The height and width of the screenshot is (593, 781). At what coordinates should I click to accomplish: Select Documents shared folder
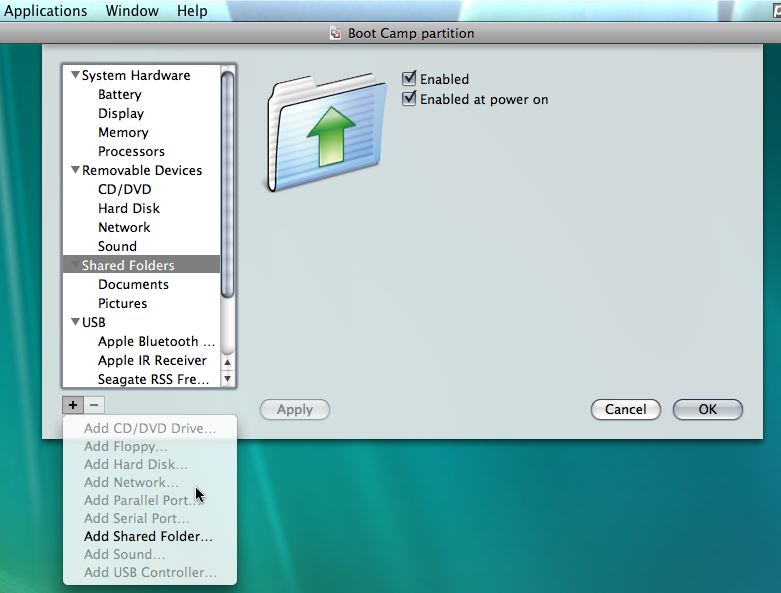(x=141, y=284)
